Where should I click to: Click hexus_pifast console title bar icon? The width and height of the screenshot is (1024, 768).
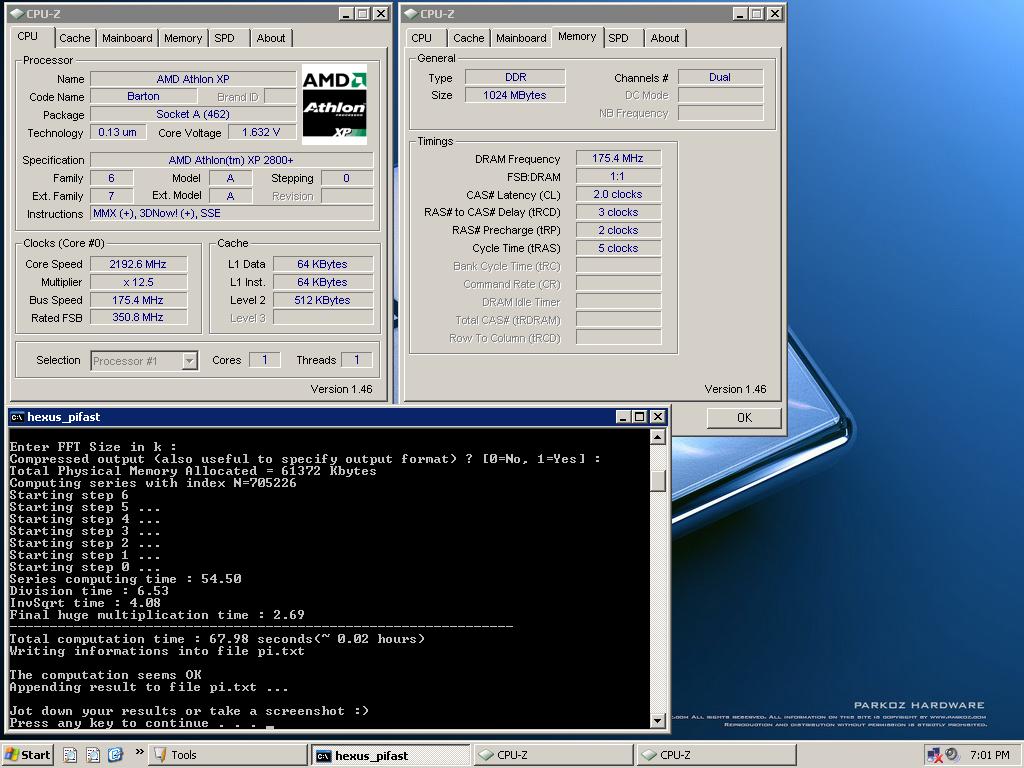point(18,417)
